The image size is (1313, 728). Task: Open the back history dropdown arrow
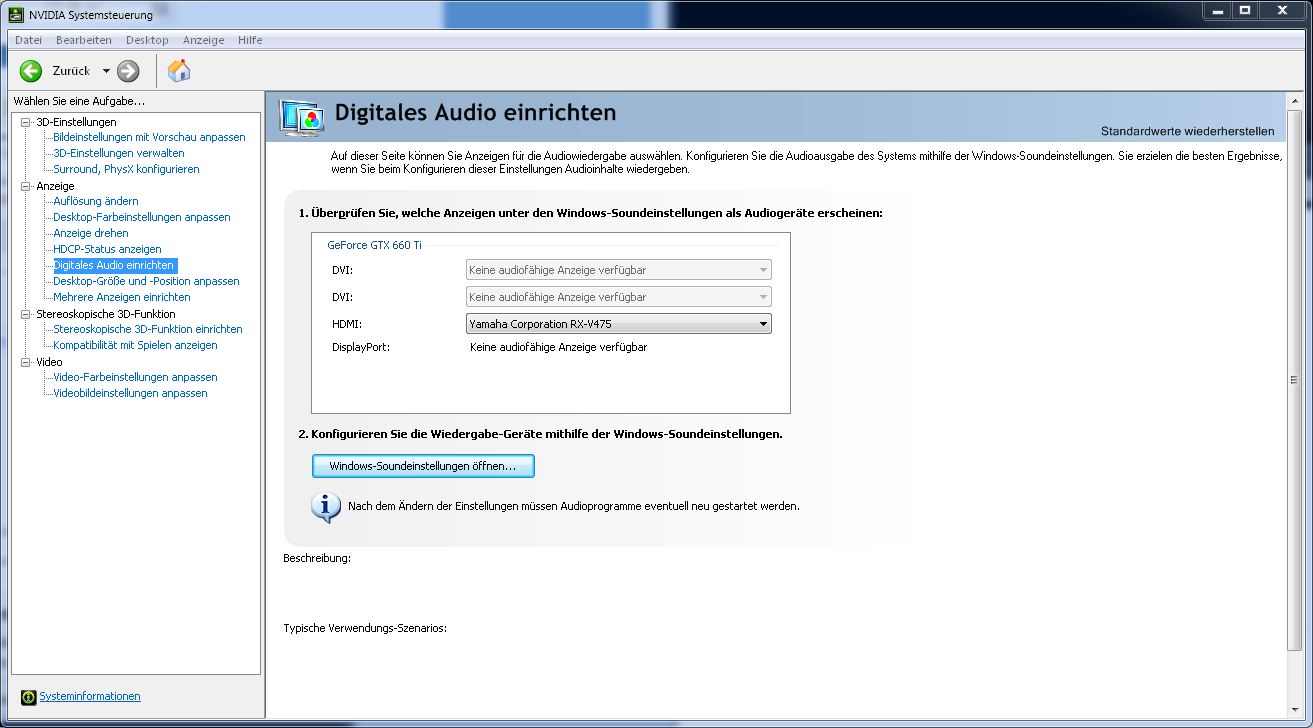(106, 71)
